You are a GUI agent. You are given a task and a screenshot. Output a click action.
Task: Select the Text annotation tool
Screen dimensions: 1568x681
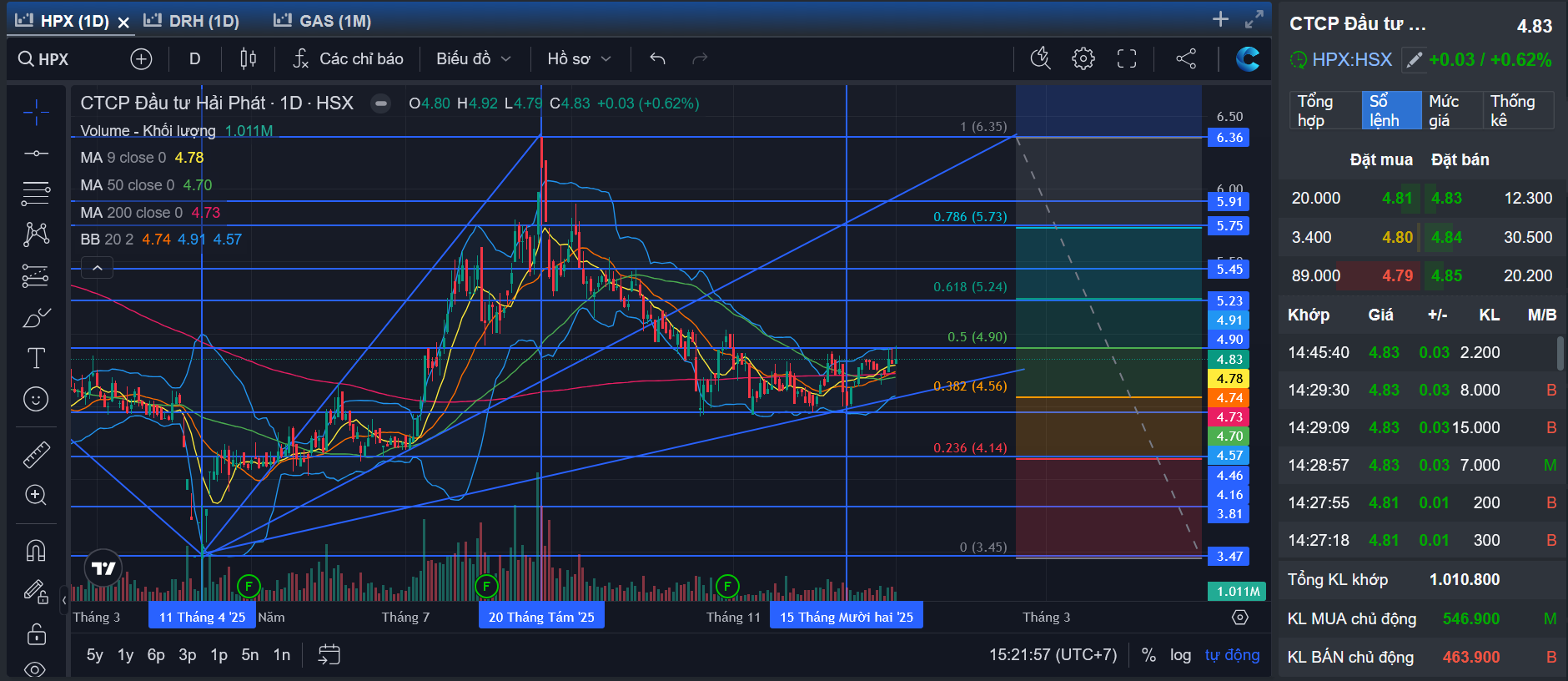point(36,358)
